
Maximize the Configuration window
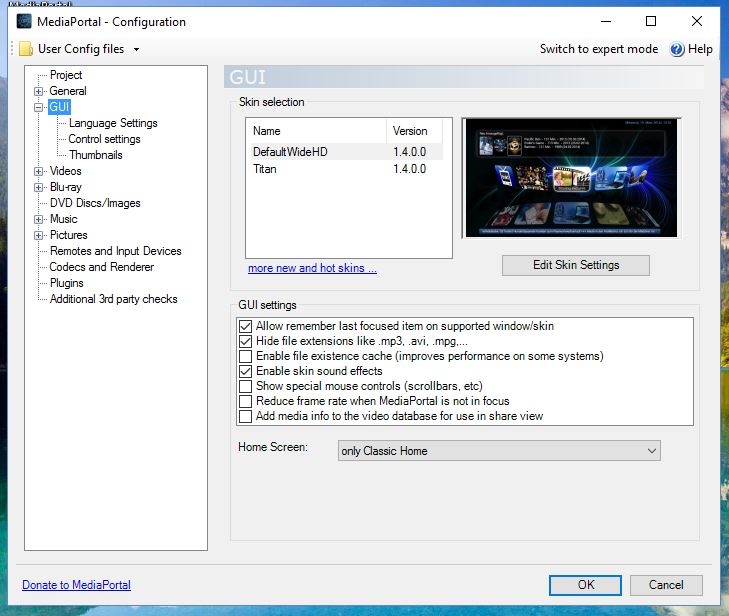tap(651, 21)
